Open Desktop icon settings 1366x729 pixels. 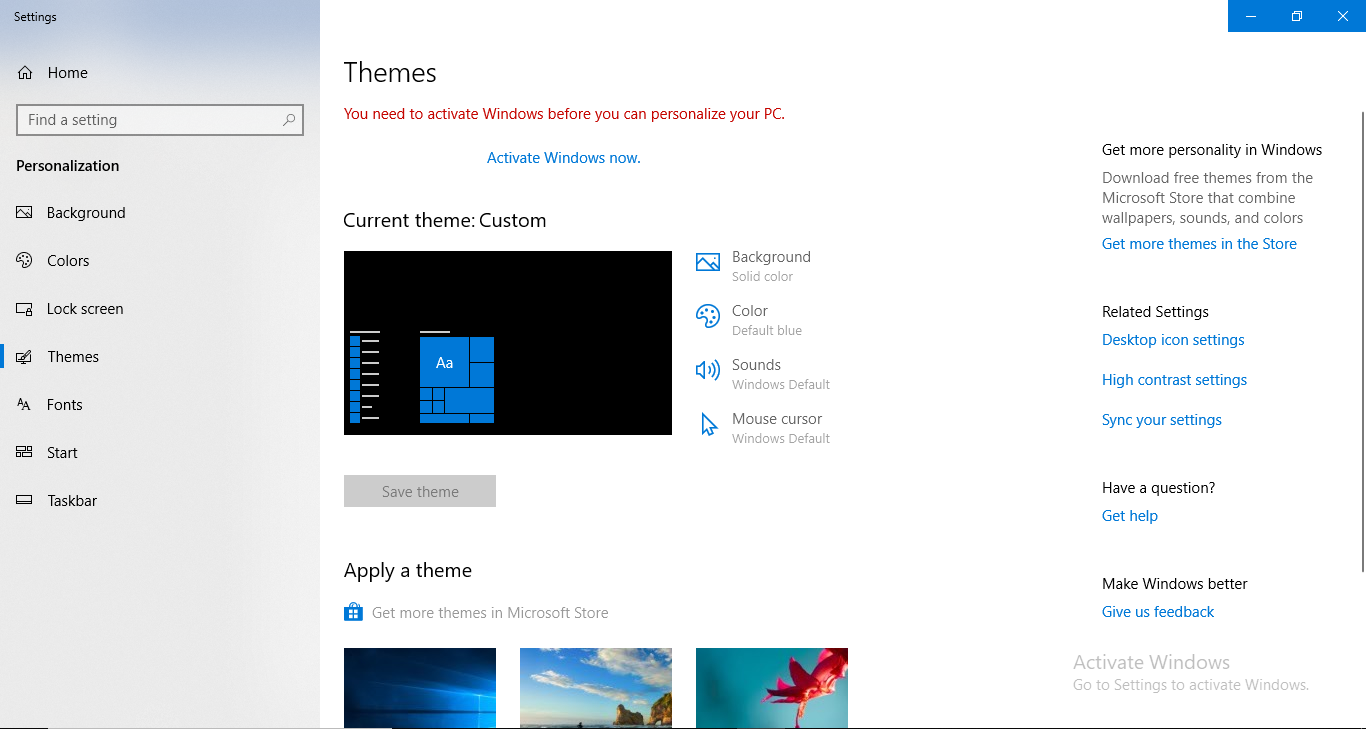pos(1172,339)
